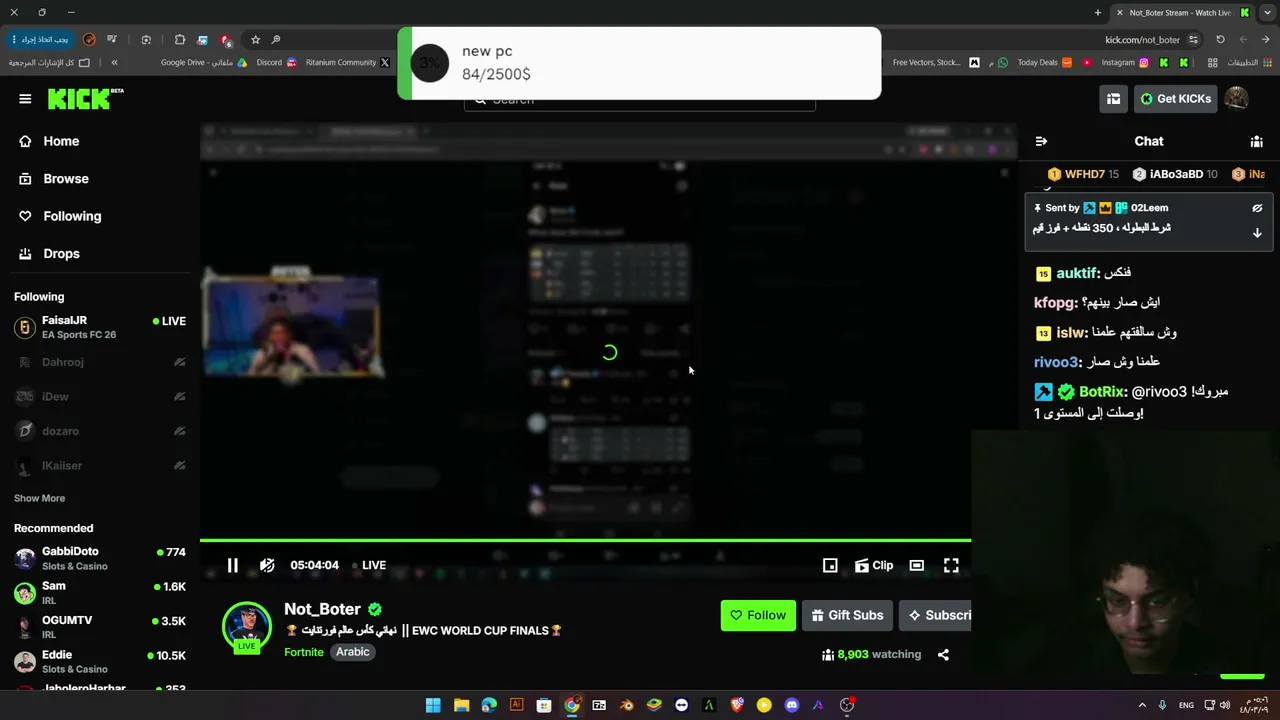Open the Windows Start menu
This screenshot has height=720, width=1280.
pos(433,705)
